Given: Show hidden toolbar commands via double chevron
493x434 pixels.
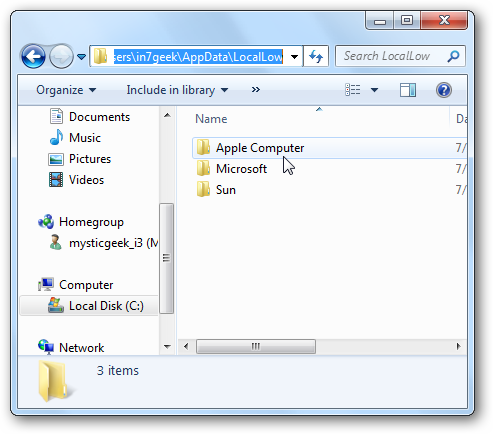Looking at the screenshot, I should [256, 90].
